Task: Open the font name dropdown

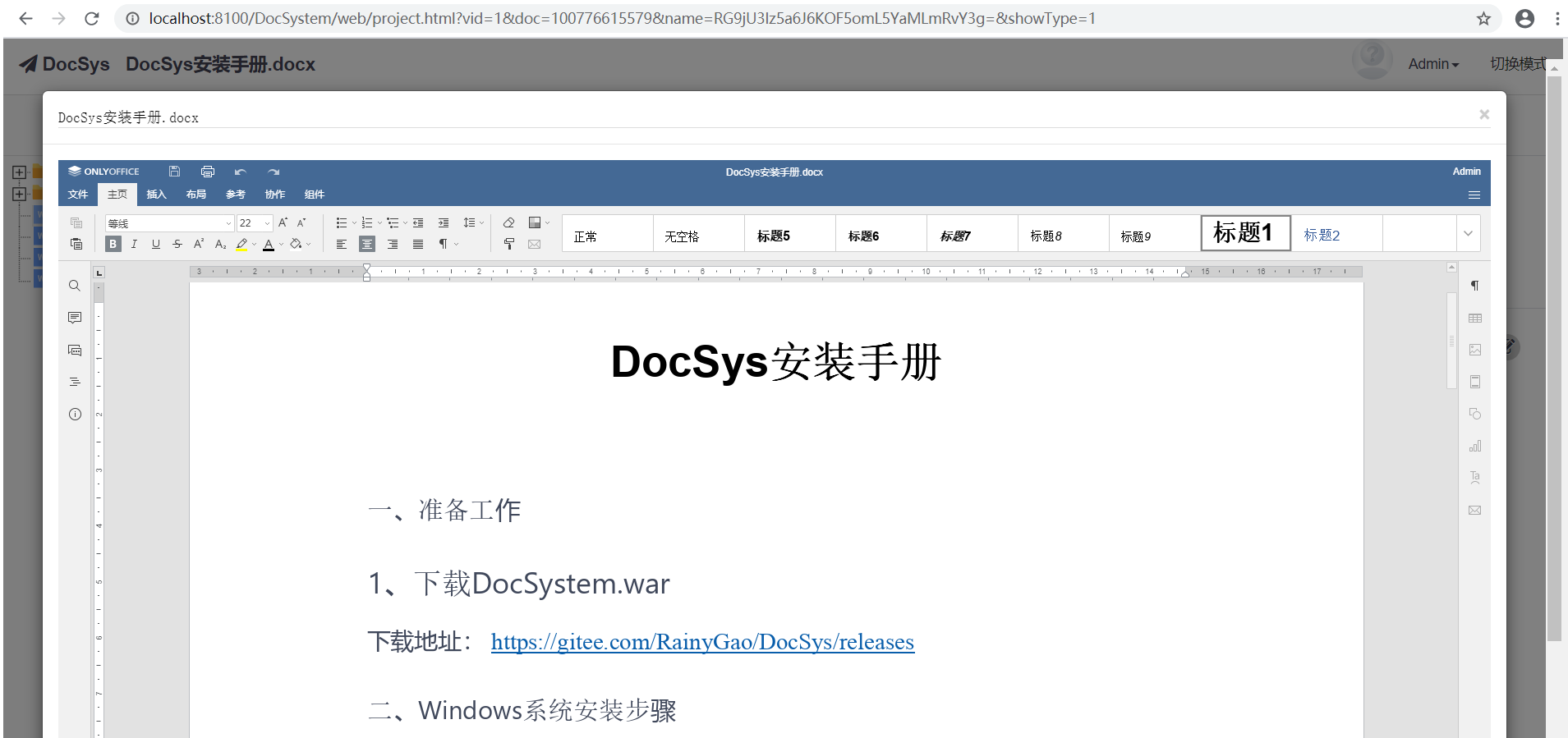Action: click(x=228, y=223)
